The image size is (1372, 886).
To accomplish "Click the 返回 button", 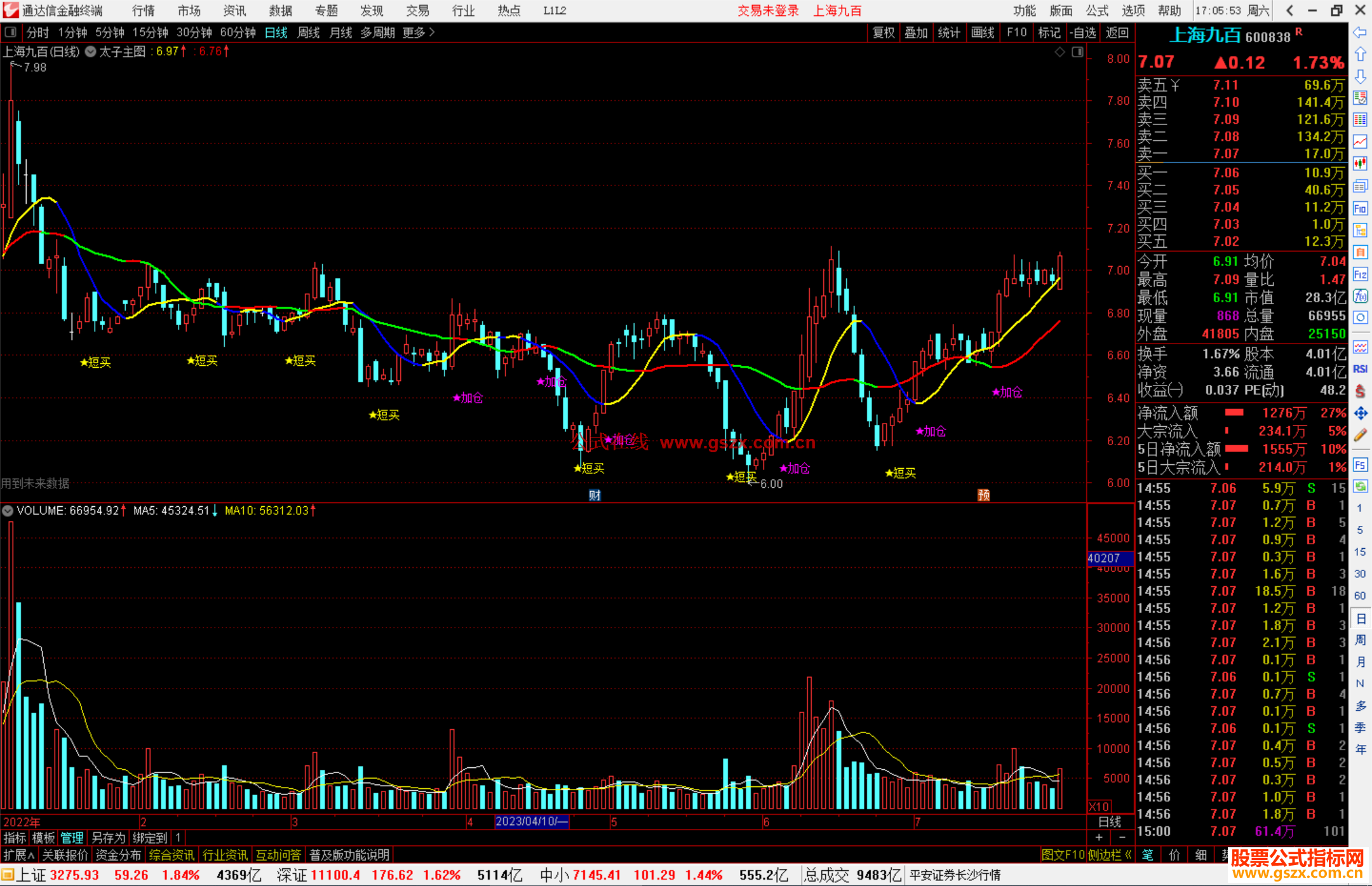I will pos(1117,32).
